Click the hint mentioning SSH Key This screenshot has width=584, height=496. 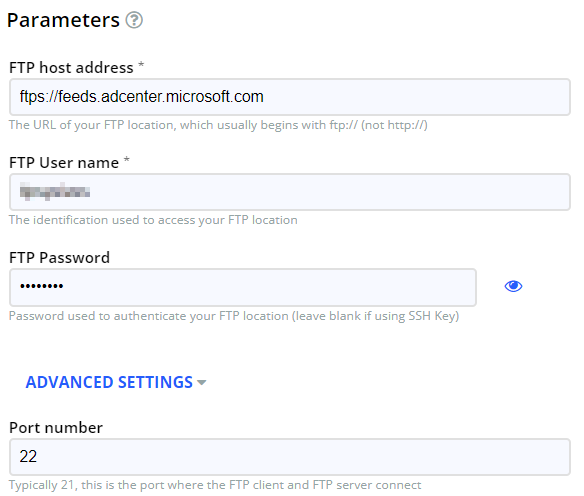tap(234, 316)
